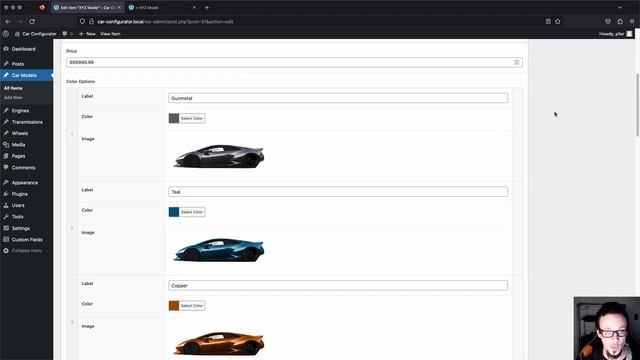Click the row 2 drag handle
The width and height of the screenshot is (640, 360).
pos(72,228)
